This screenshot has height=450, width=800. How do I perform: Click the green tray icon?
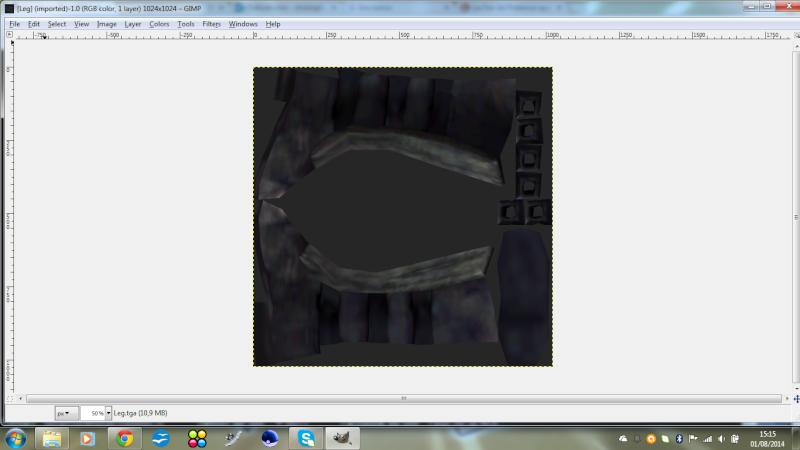665,439
